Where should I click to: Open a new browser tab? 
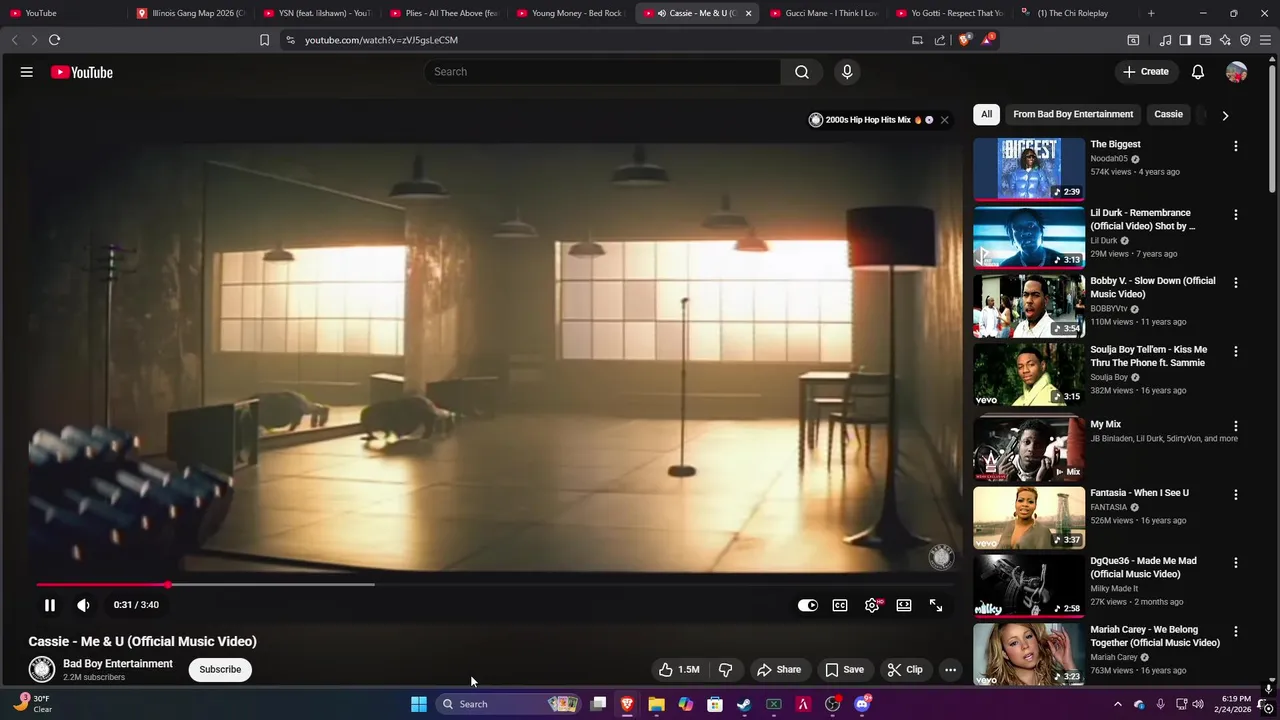coord(1151,13)
